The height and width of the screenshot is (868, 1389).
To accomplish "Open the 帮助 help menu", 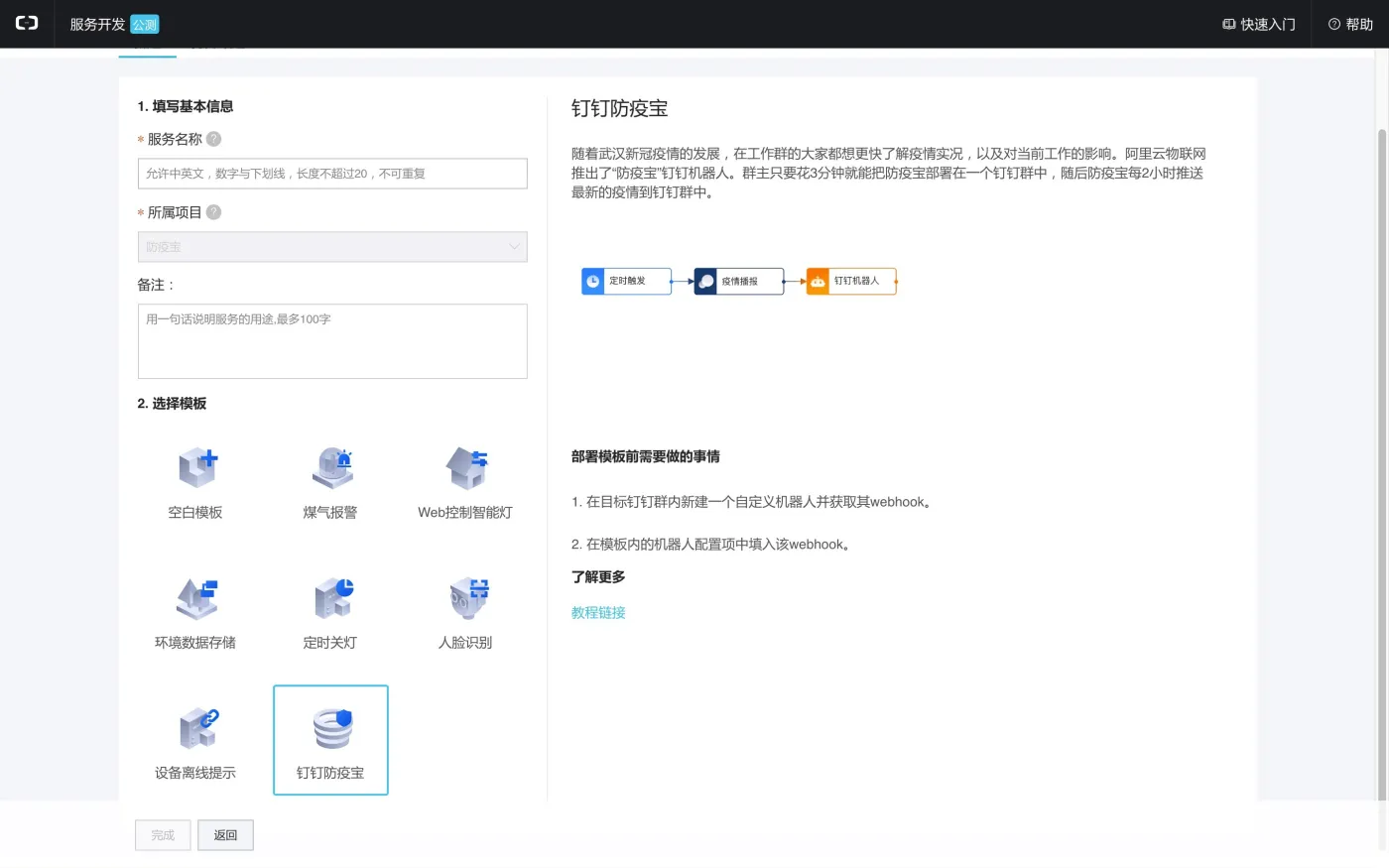I will [x=1350, y=24].
